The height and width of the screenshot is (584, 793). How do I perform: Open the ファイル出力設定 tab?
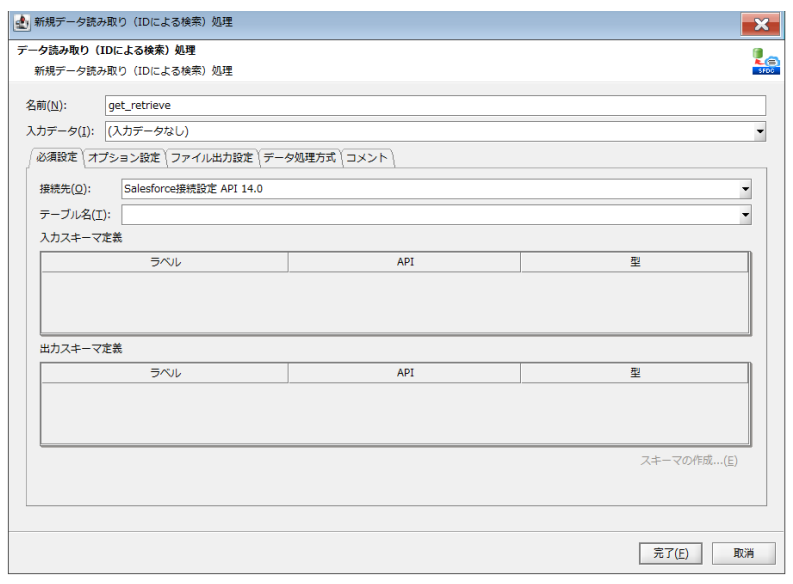click(211, 158)
